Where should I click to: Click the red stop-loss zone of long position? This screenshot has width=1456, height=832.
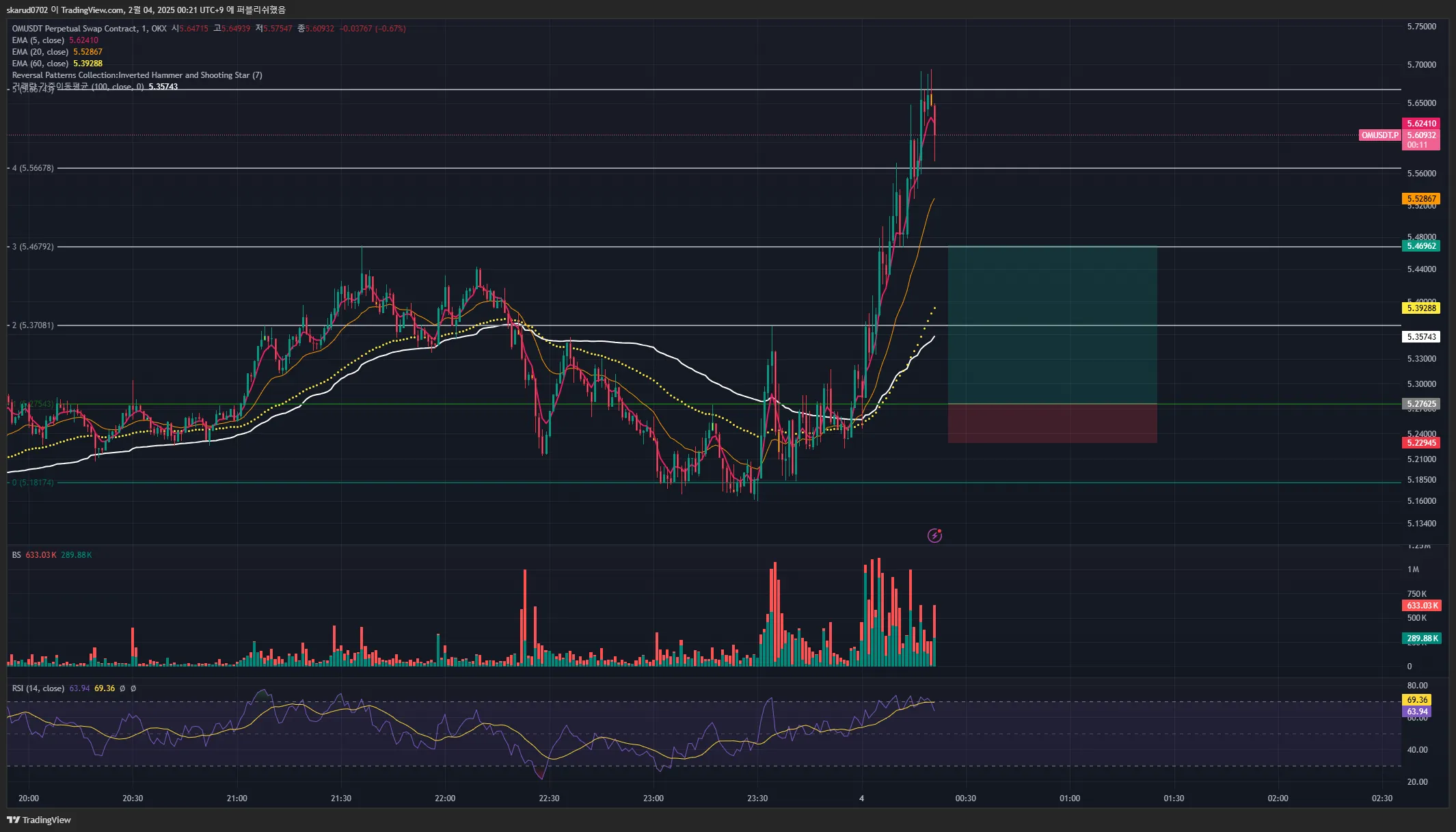click(1052, 424)
